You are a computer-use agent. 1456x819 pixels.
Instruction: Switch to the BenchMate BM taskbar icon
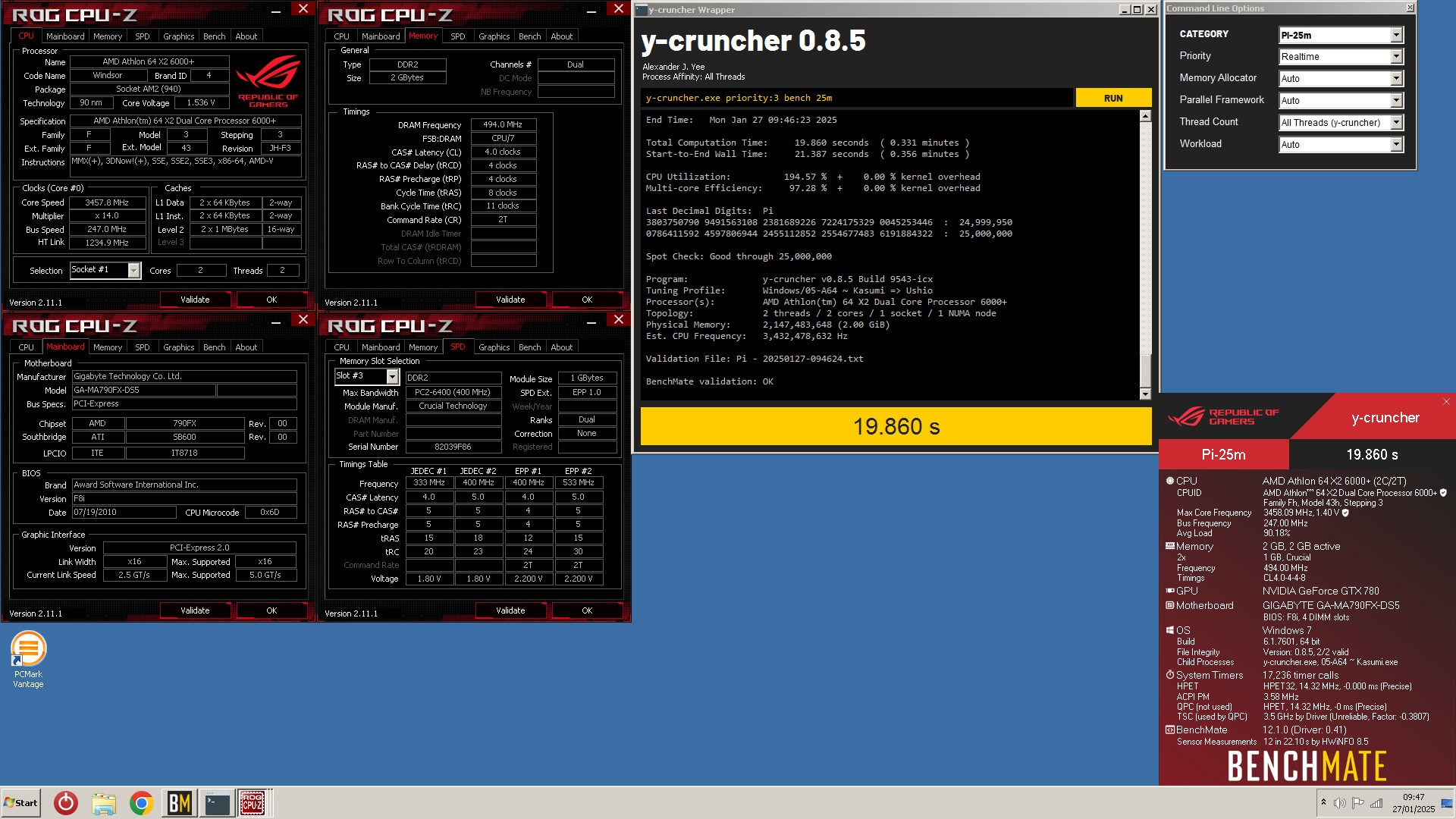coord(179,803)
